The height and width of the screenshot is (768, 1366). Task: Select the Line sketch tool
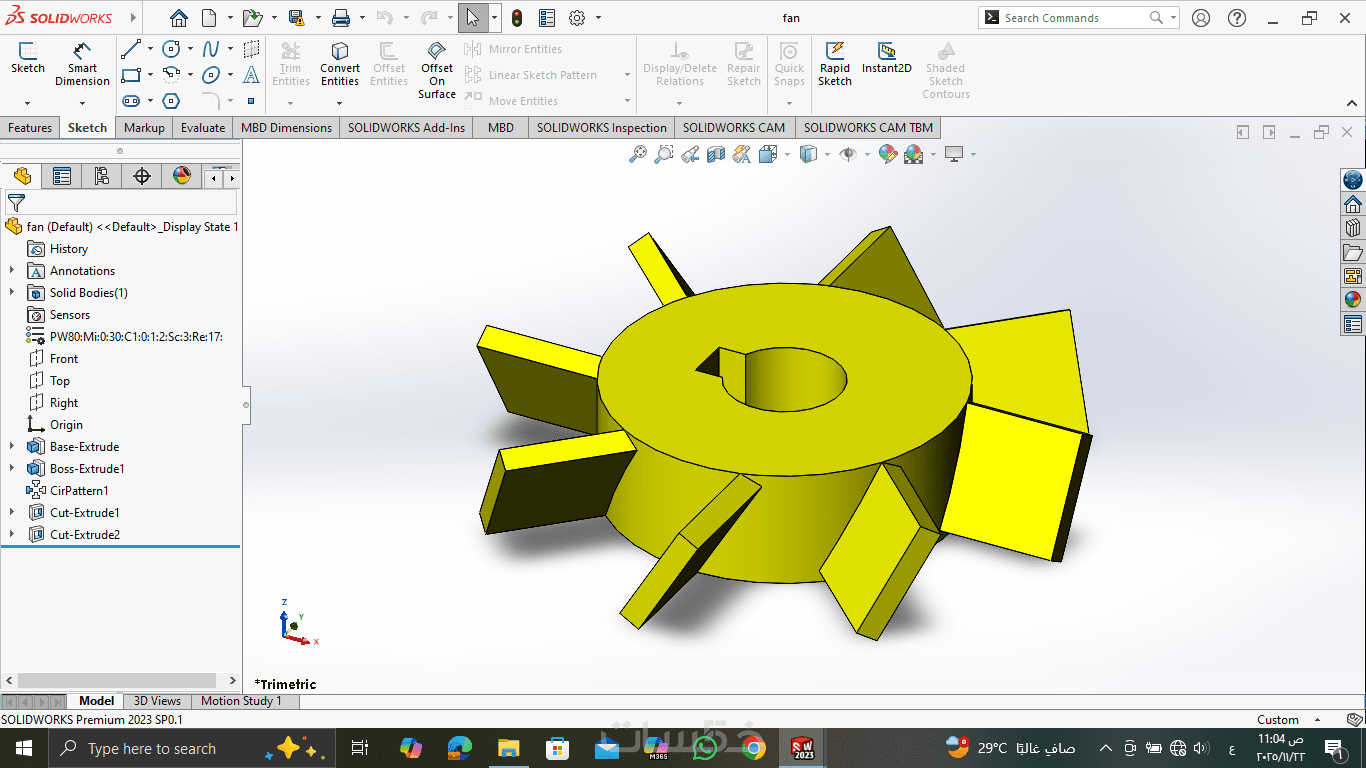[x=131, y=49]
